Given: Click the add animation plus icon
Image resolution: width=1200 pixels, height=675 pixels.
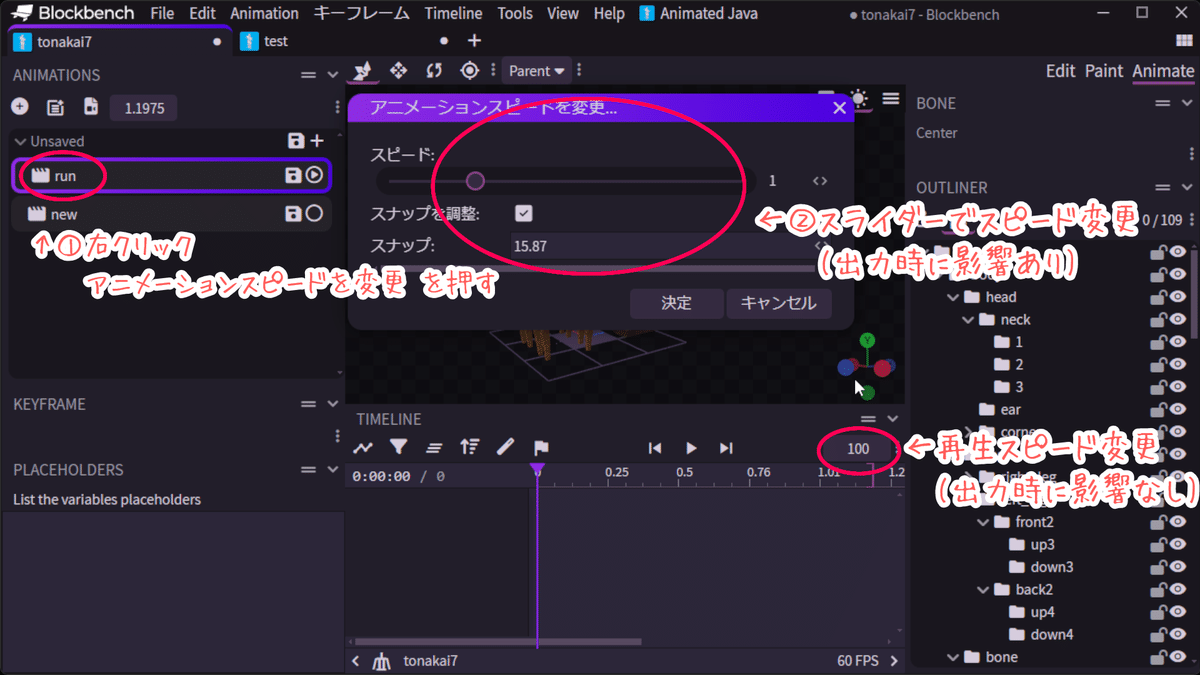Looking at the screenshot, I should pos(21,107).
